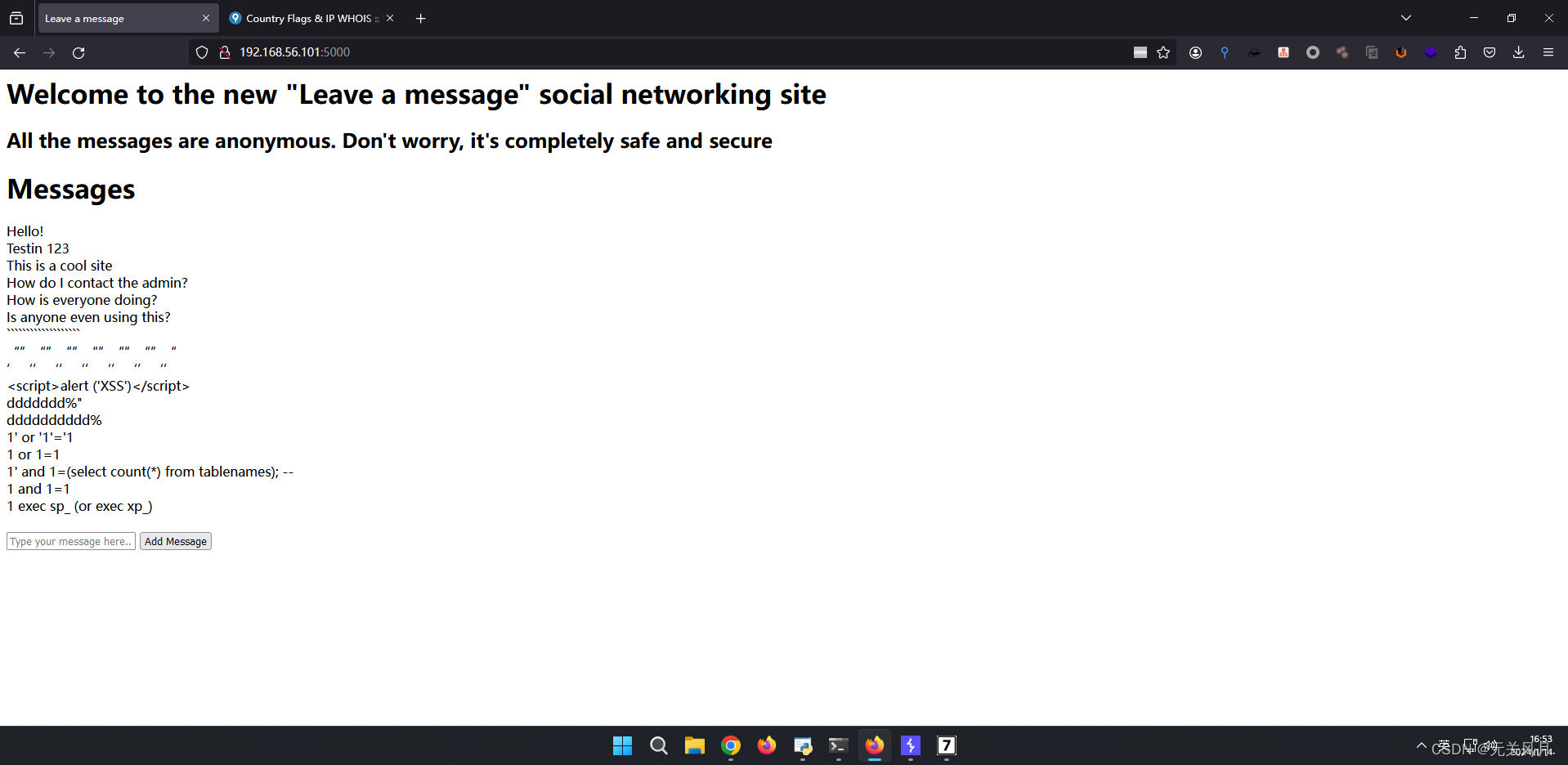Open the reader/translate icon in address bar

[1140, 52]
